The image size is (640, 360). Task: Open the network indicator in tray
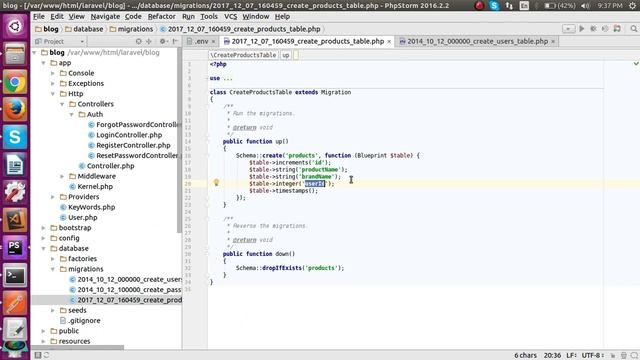coord(509,6)
